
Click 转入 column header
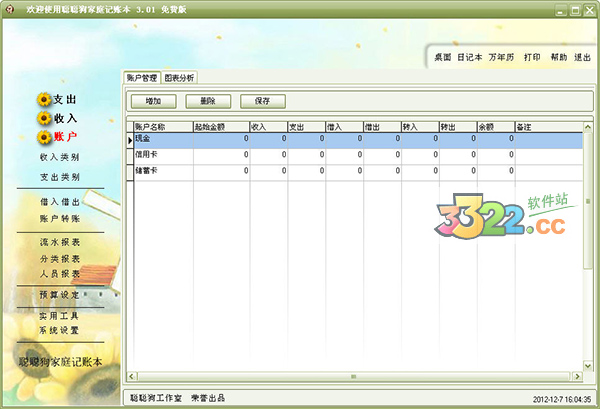(420, 127)
